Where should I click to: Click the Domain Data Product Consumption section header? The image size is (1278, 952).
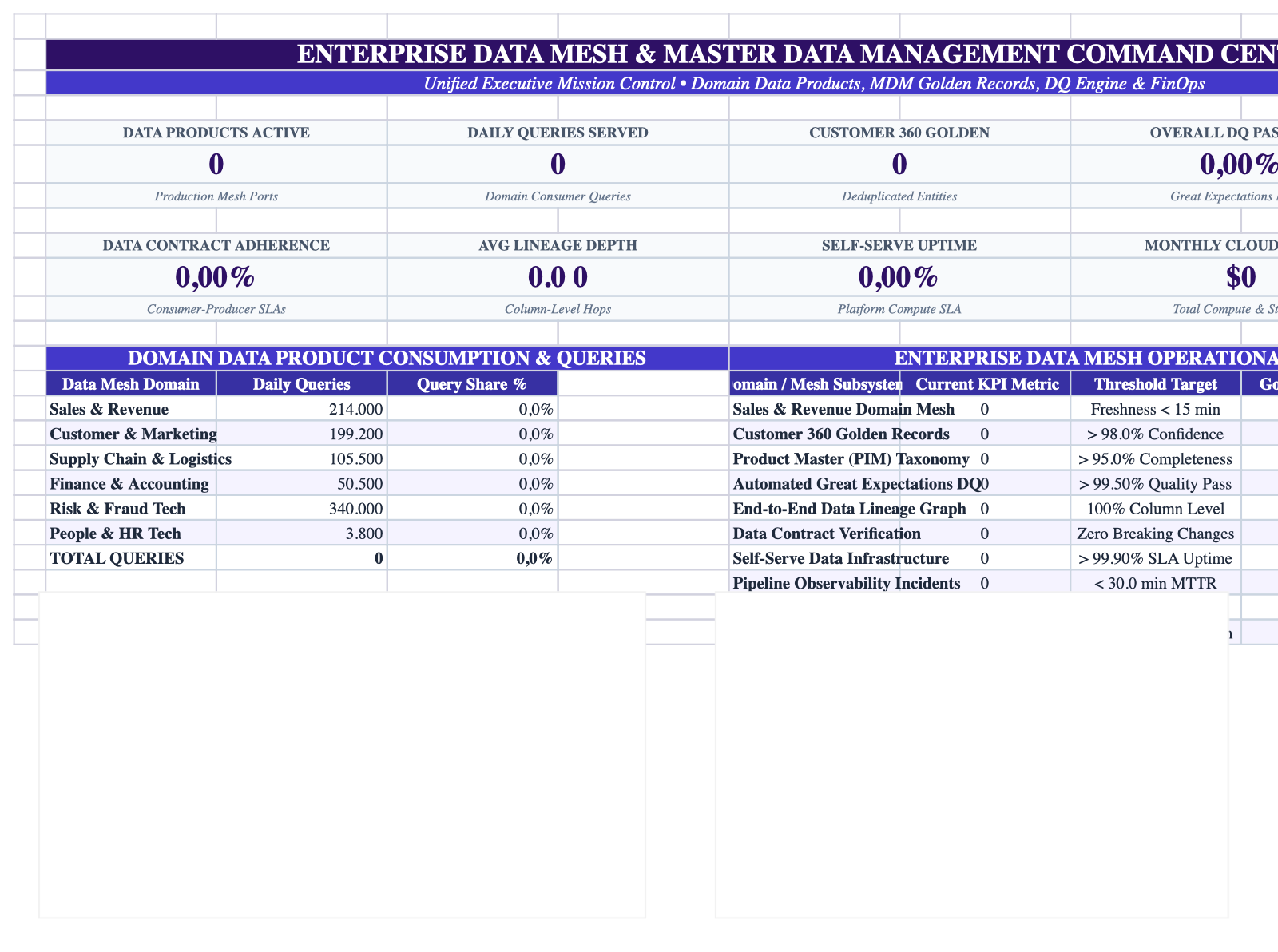pyautogui.click(x=387, y=358)
